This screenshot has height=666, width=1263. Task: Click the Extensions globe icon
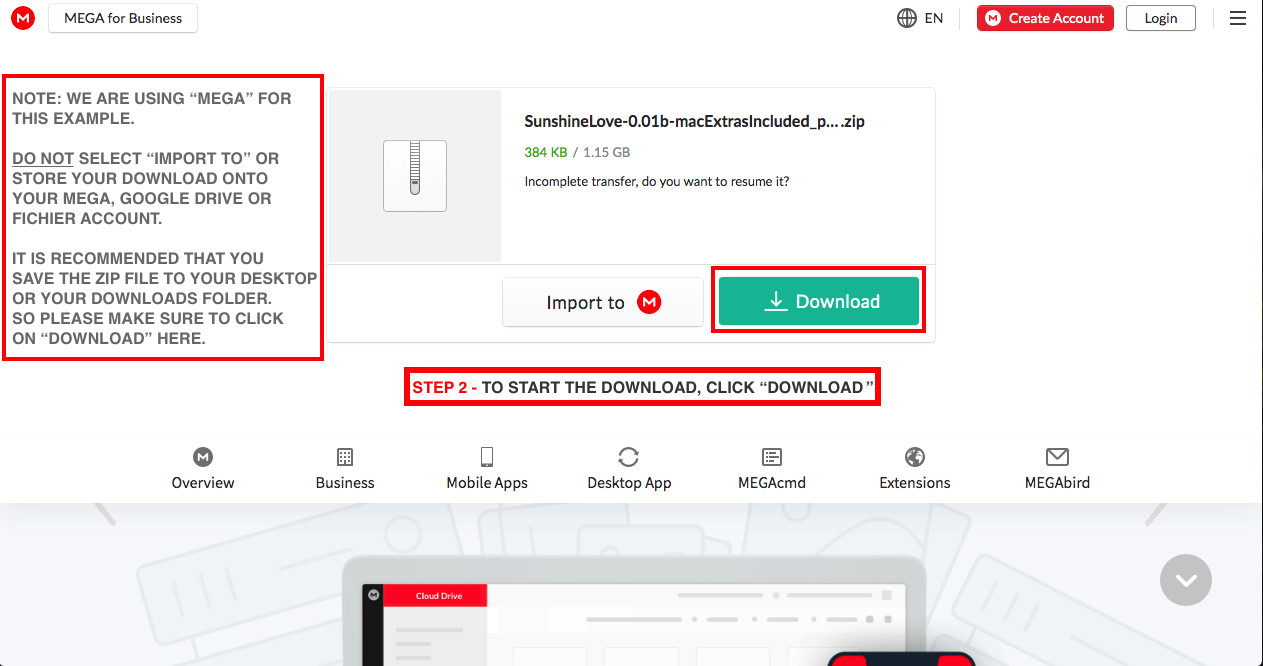915,457
